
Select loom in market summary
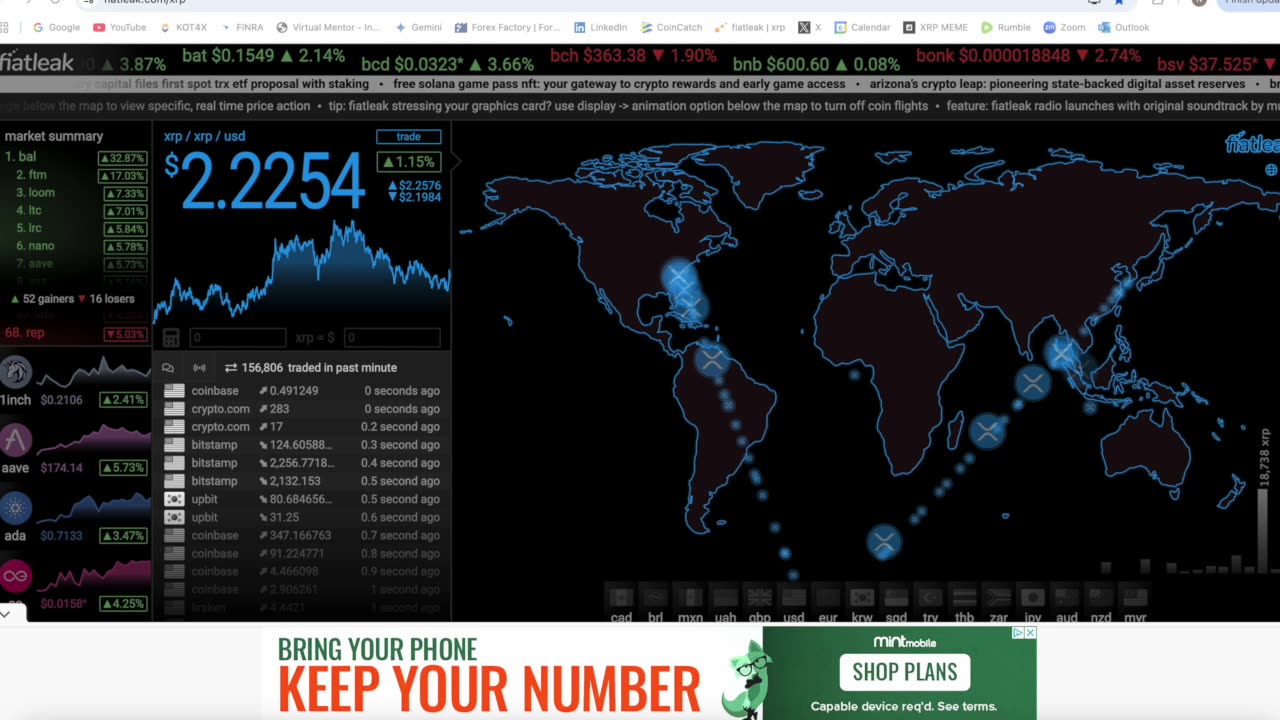(75, 193)
